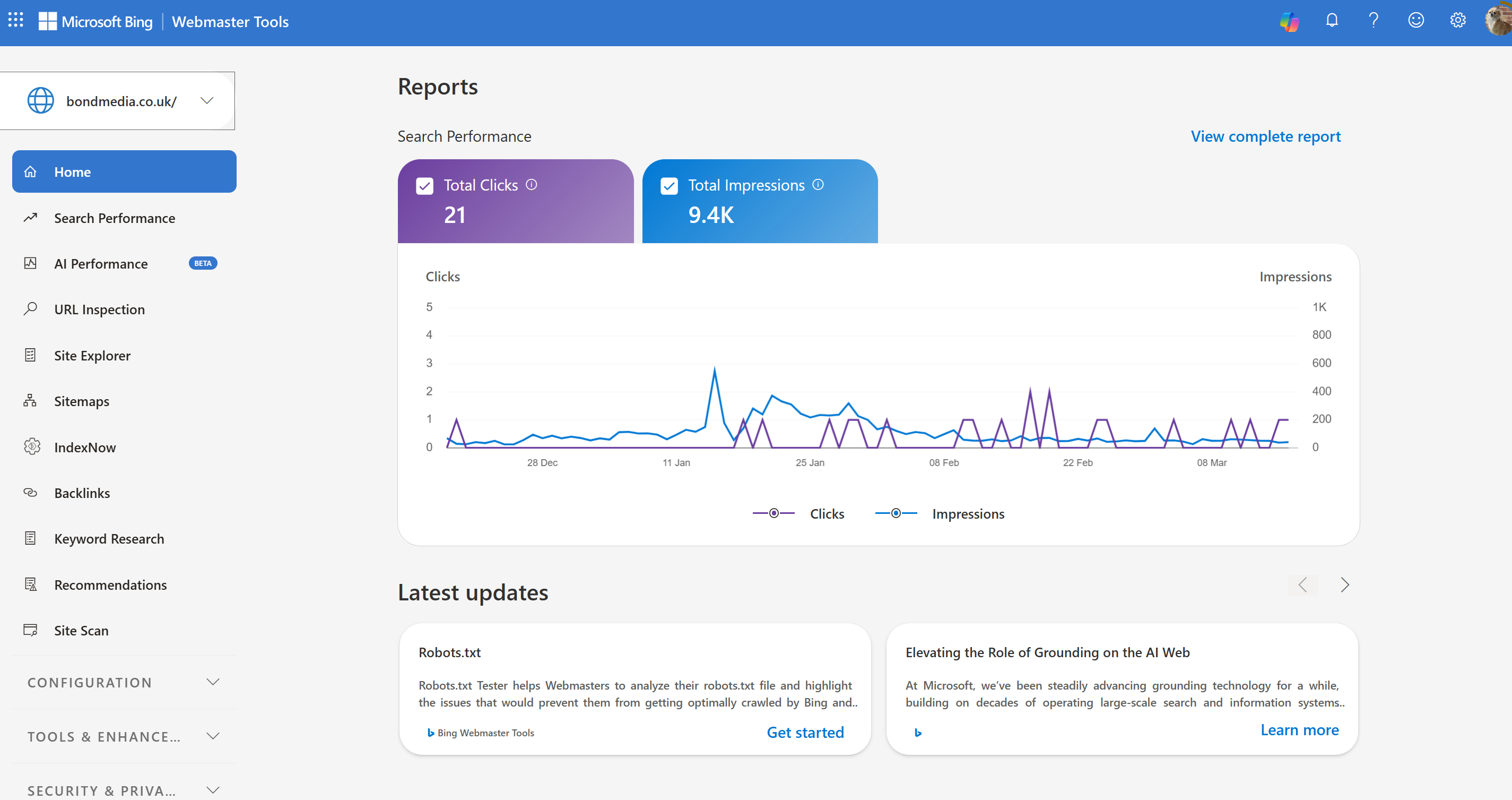Click the help question mark icon
Screen dimensions: 1512x800
click(x=1374, y=21)
